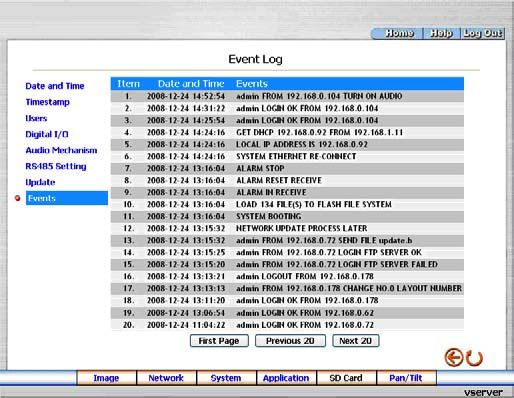Open the Timestamp settings link
This screenshot has height=398, width=514.
(48, 102)
